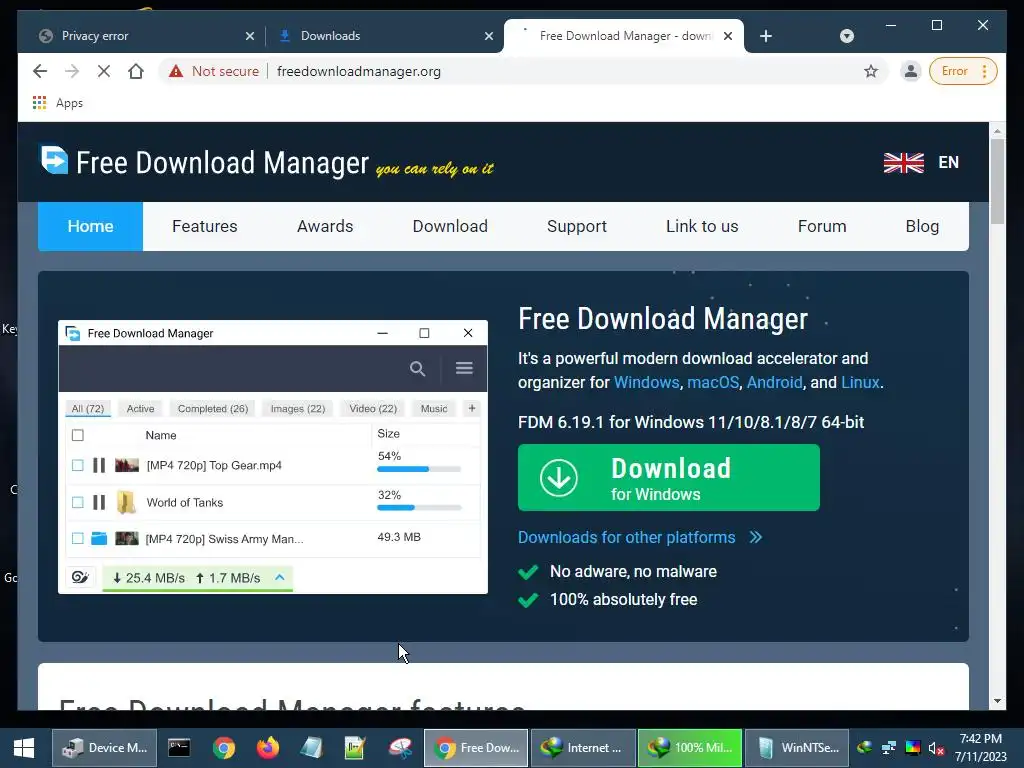Screen dimensions: 1024x768
Task: Open the hamburger menu in FDM preview
Action: [x=464, y=368]
